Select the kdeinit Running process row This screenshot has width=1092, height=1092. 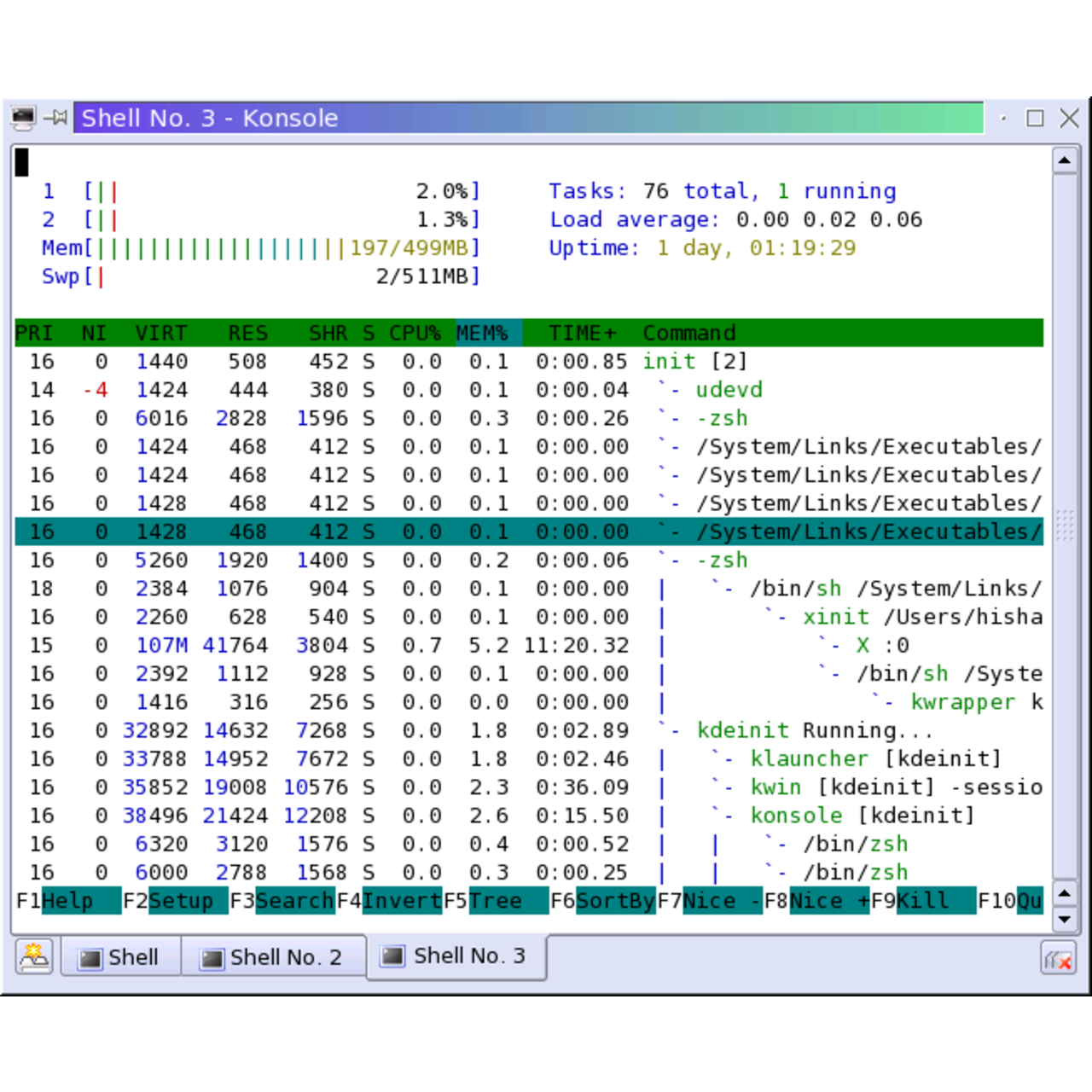click(x=529, y=730)
